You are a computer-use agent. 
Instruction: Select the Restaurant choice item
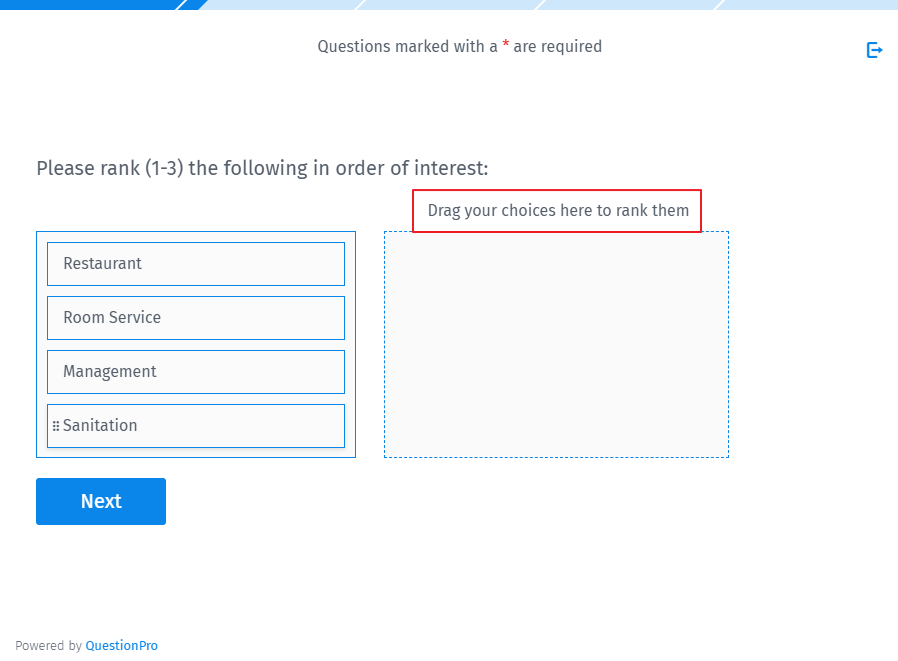click(195, 264)
